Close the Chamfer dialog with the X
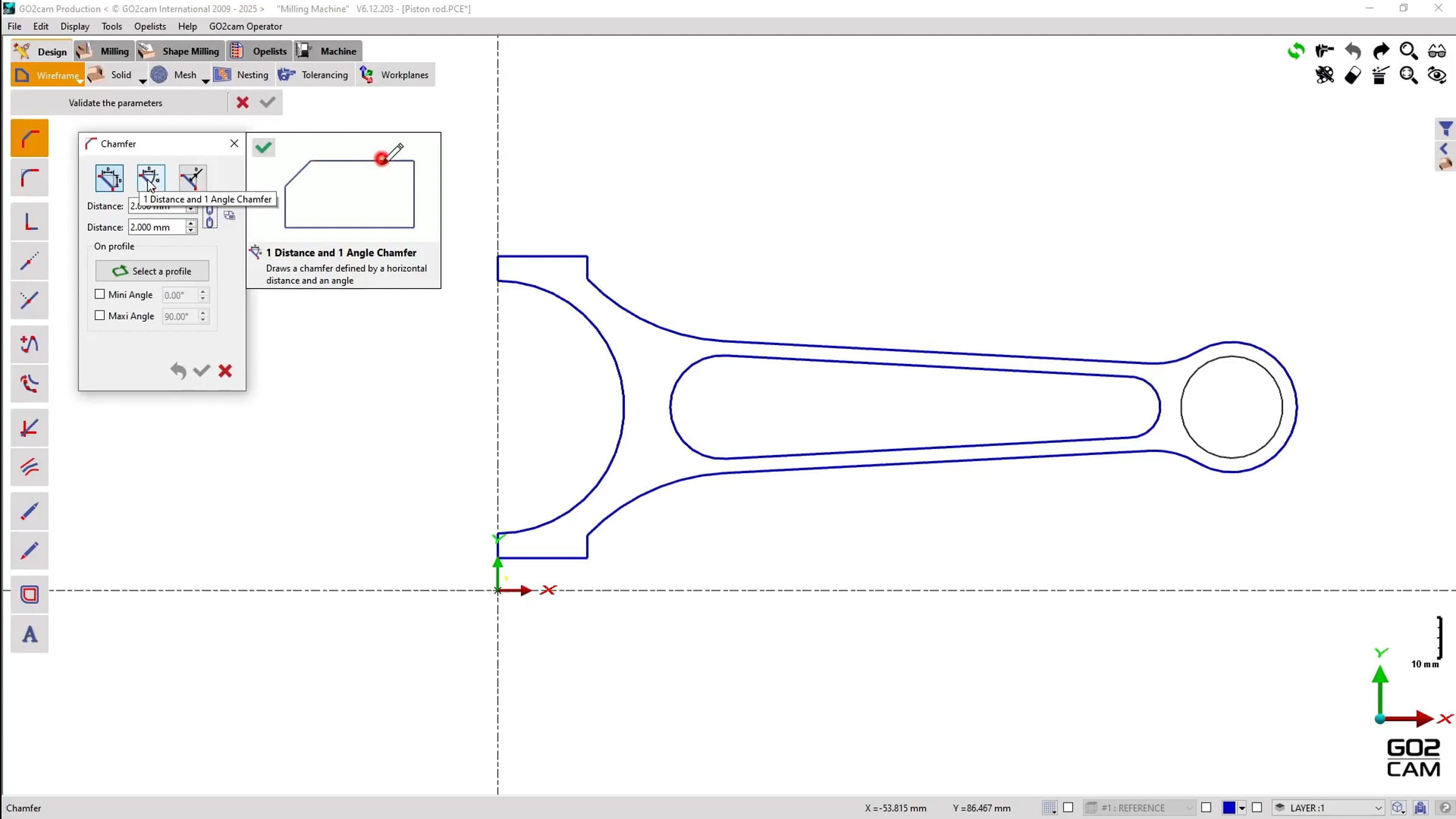 (234, 143)
